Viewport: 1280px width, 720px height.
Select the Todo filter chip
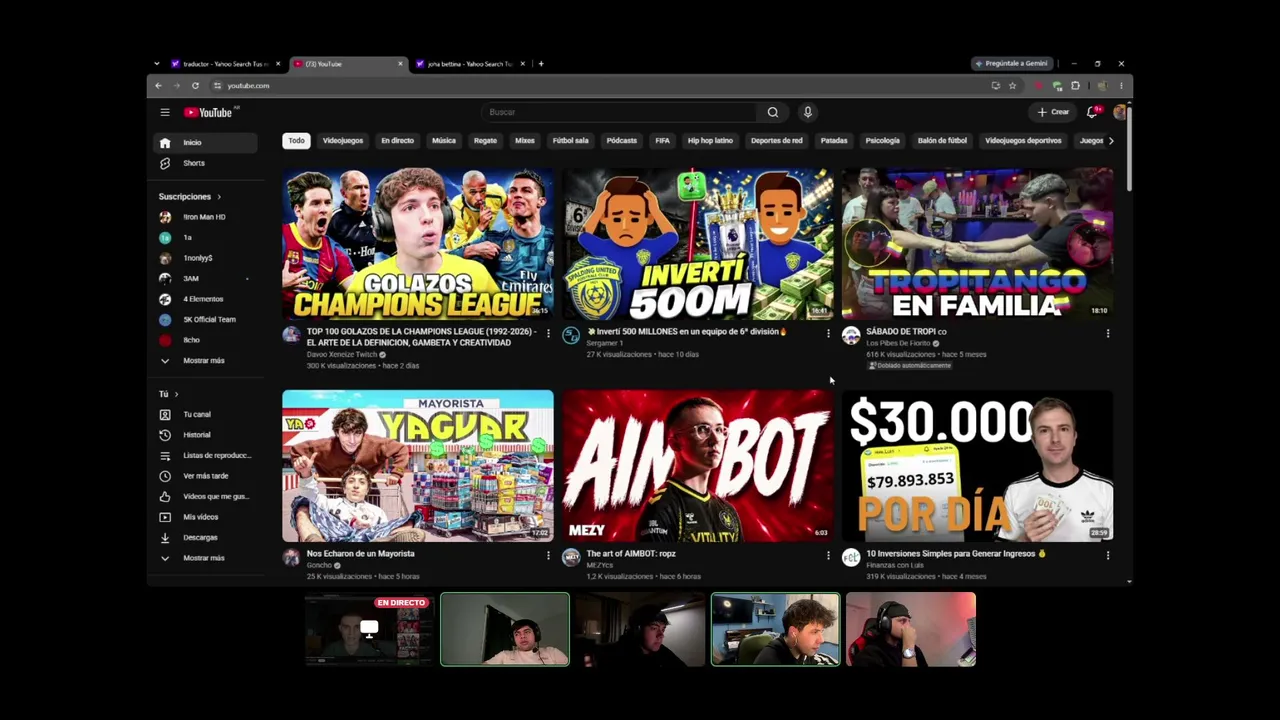pyautogui.click(x=296, y=141)
